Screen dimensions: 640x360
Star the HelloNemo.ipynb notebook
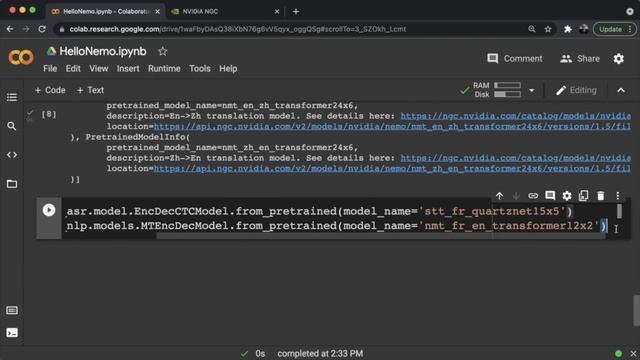tap(162, 51)
